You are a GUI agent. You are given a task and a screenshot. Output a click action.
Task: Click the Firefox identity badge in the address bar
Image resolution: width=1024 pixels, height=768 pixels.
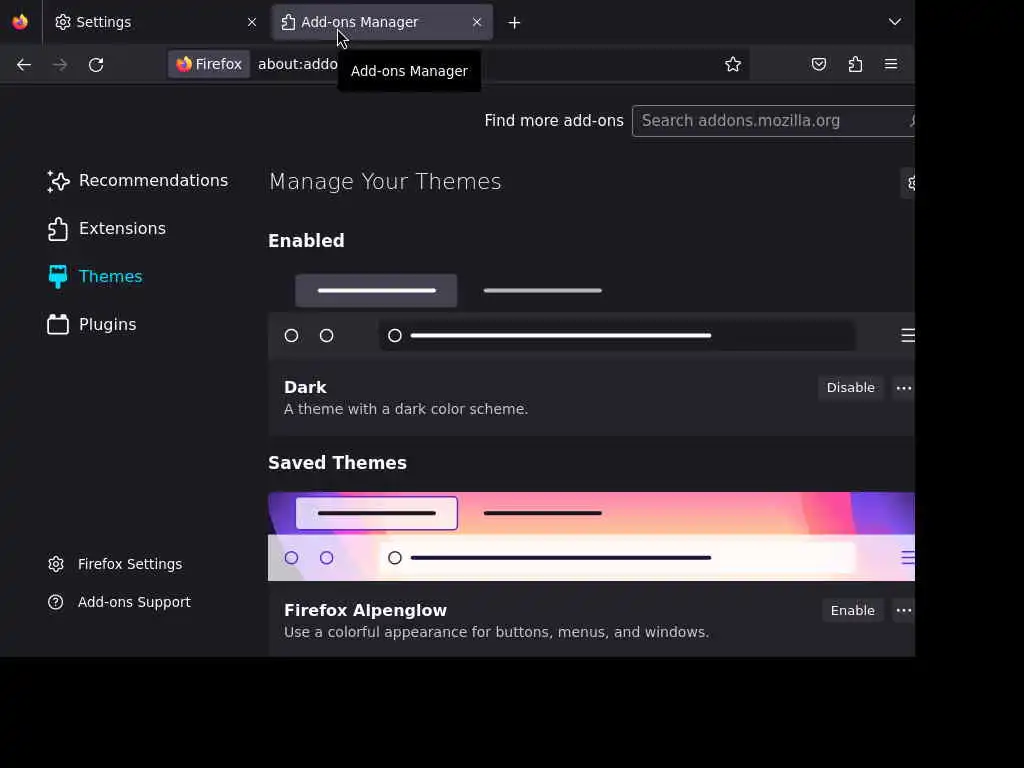coord(209,64)
